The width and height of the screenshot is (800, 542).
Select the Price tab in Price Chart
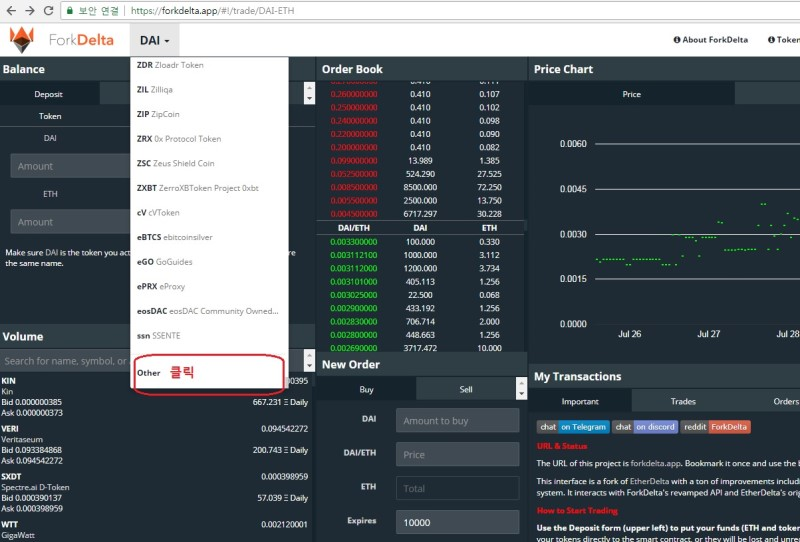631,94
